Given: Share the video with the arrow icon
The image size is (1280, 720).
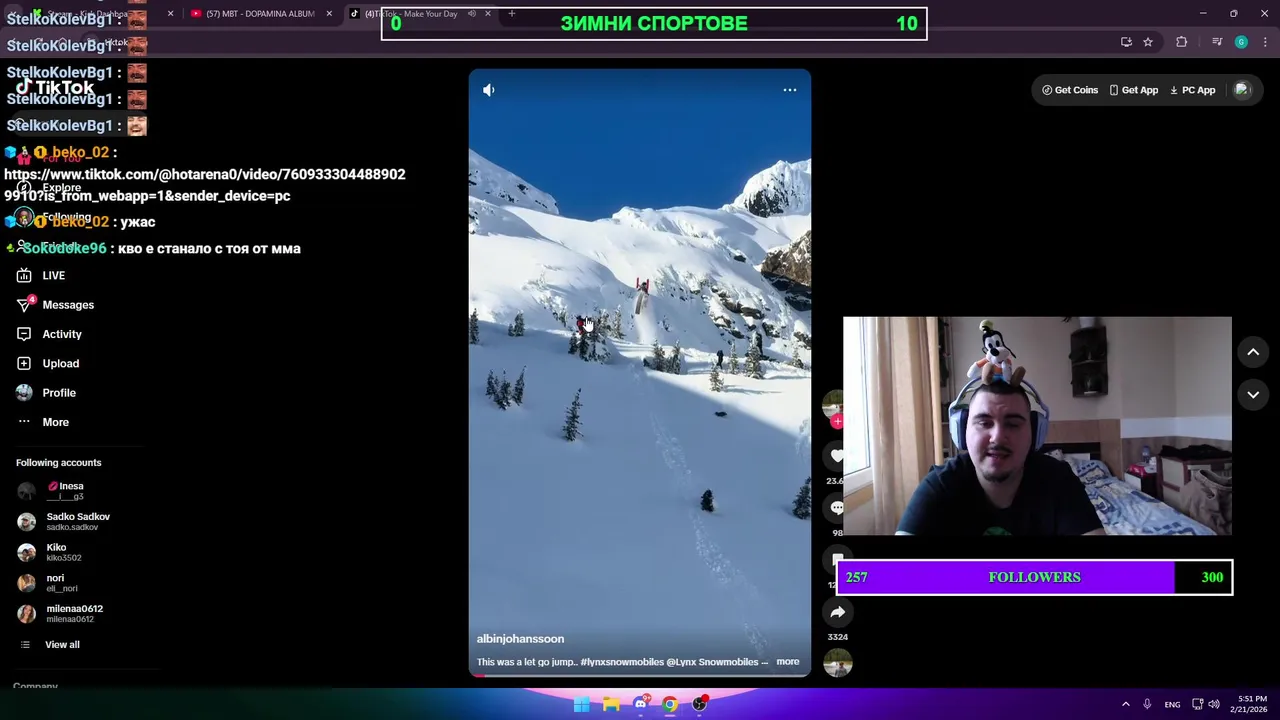Looking at the screenshot, I should [838, 612].
